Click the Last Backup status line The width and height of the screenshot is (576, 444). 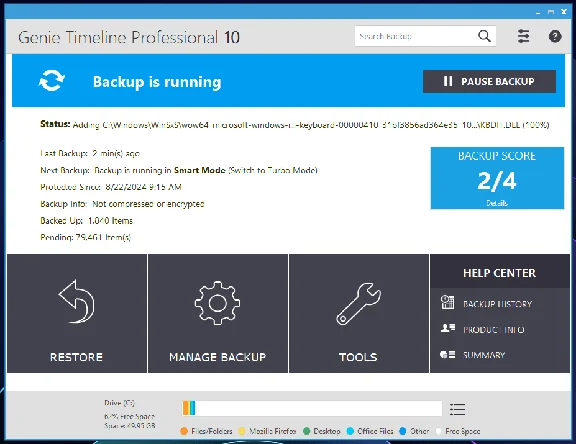(90, 153)
